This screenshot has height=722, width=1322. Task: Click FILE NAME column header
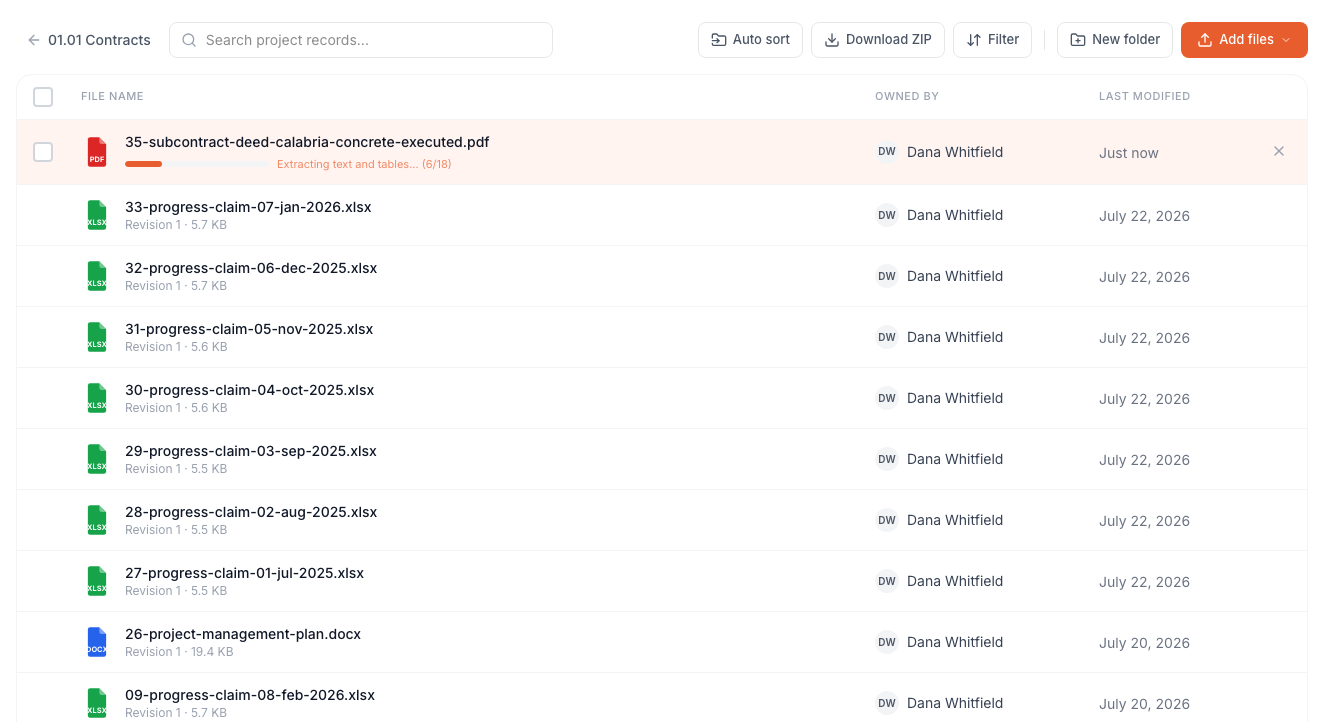[x=112, y=97]
